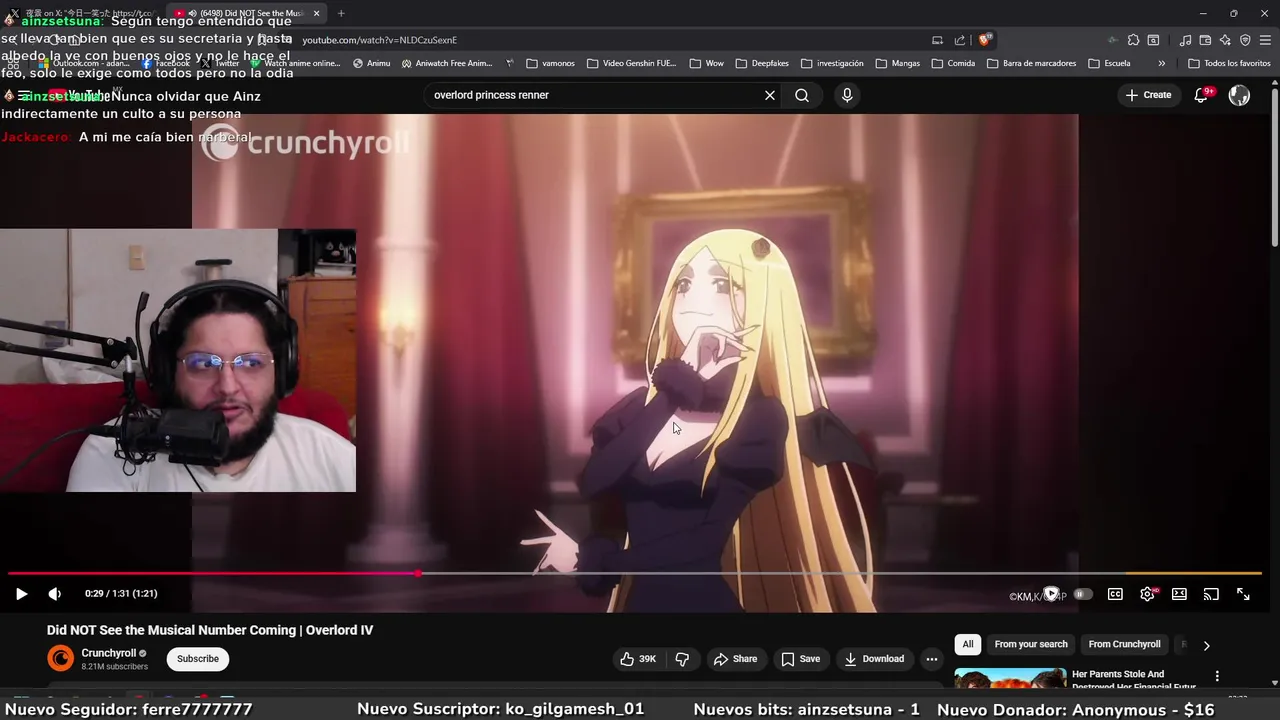The image size is (1280, 720).
Task: Clear the YouTube search box with X
Action: point(770,95)
